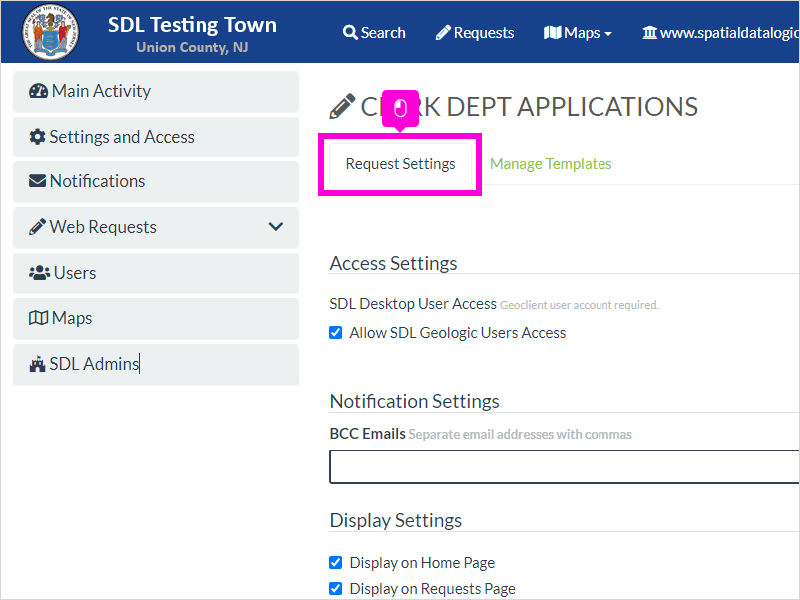Click the people icon of Users
Image resolution: width=800 pixels, height=600 pixels.
[39, 273]
